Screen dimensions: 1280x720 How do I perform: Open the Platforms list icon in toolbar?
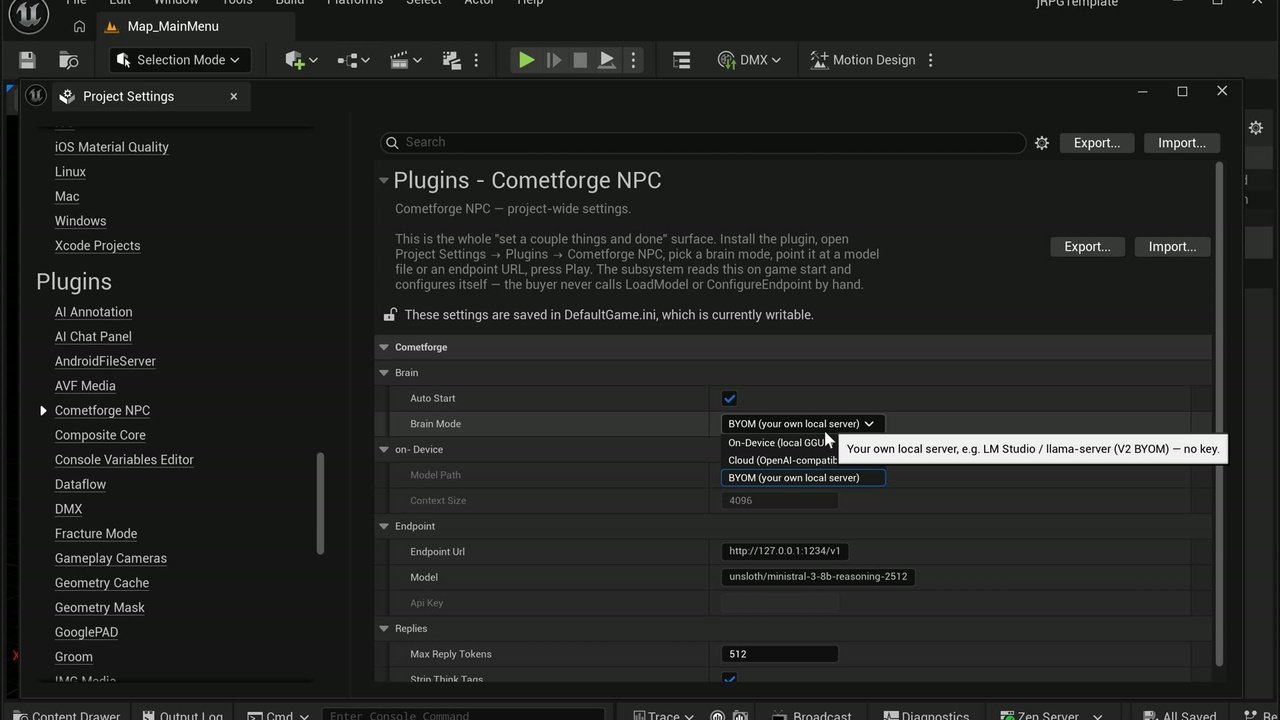[x=682, y=60]
